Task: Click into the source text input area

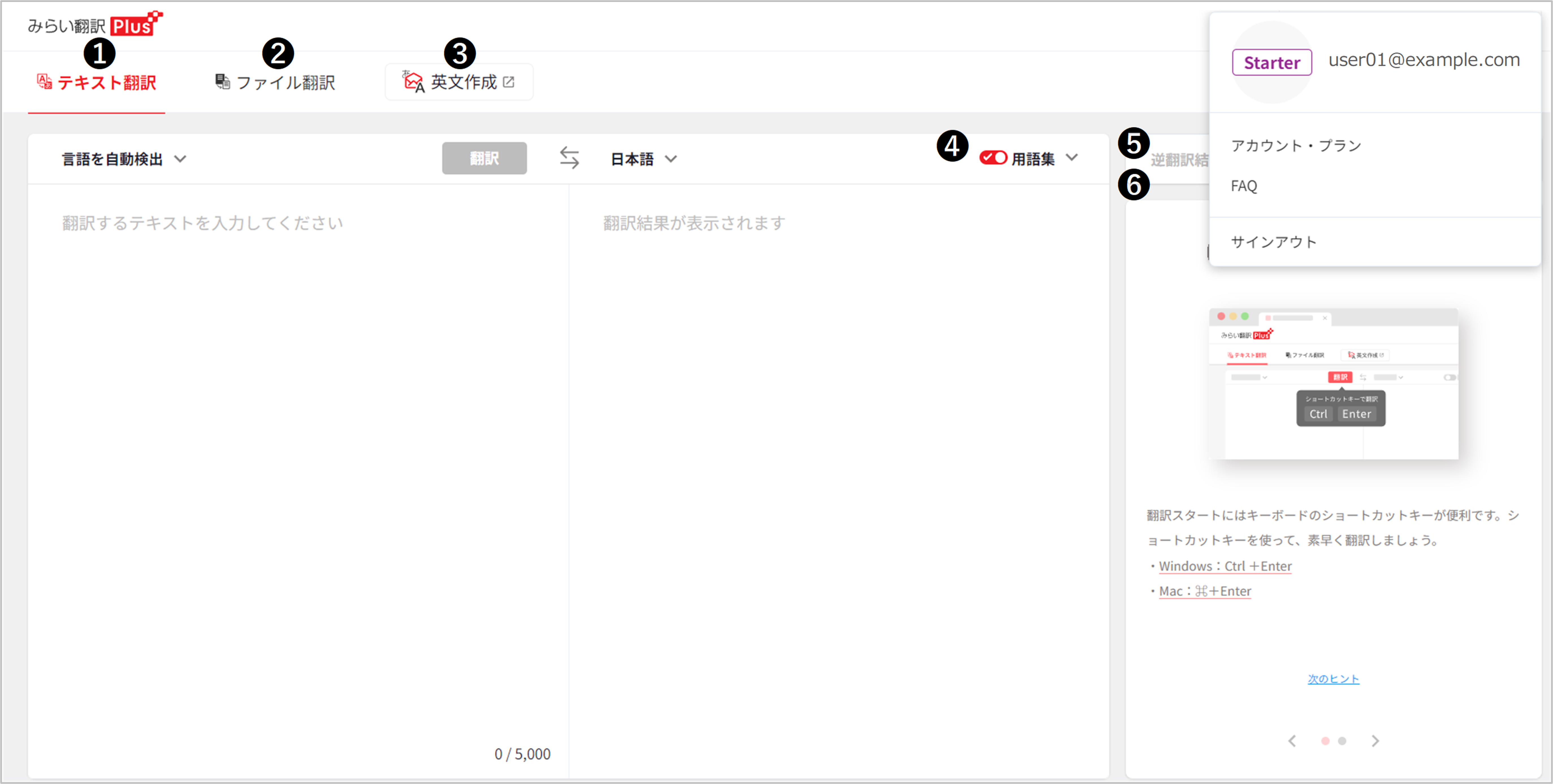Action: (x=299, y=464)
